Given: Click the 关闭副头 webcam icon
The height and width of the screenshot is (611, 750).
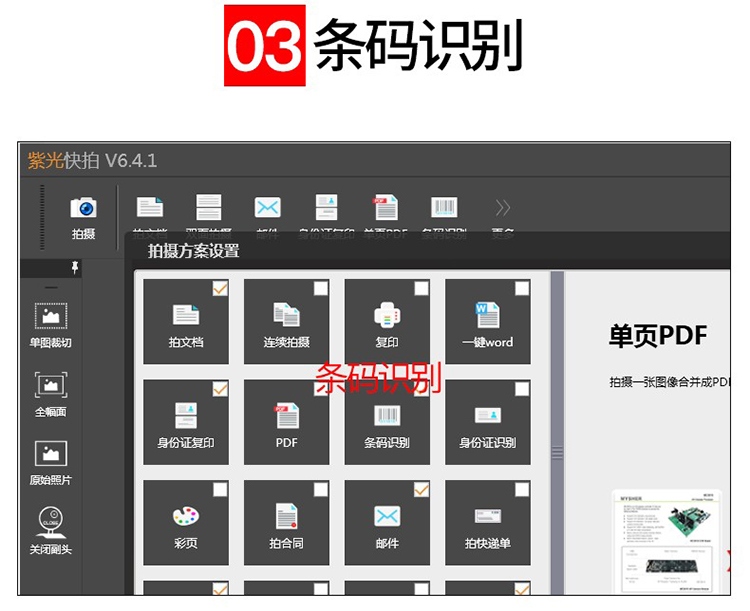Looking at the screenshot, I should [50, 522].
